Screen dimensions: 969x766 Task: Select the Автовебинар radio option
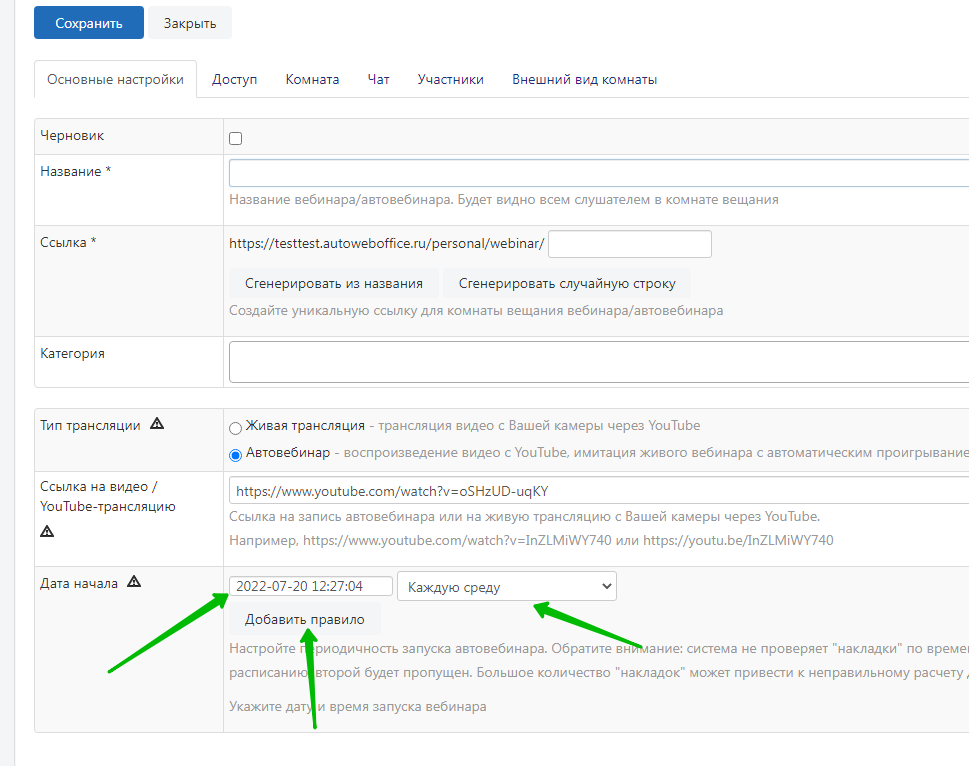coord(236,455)
